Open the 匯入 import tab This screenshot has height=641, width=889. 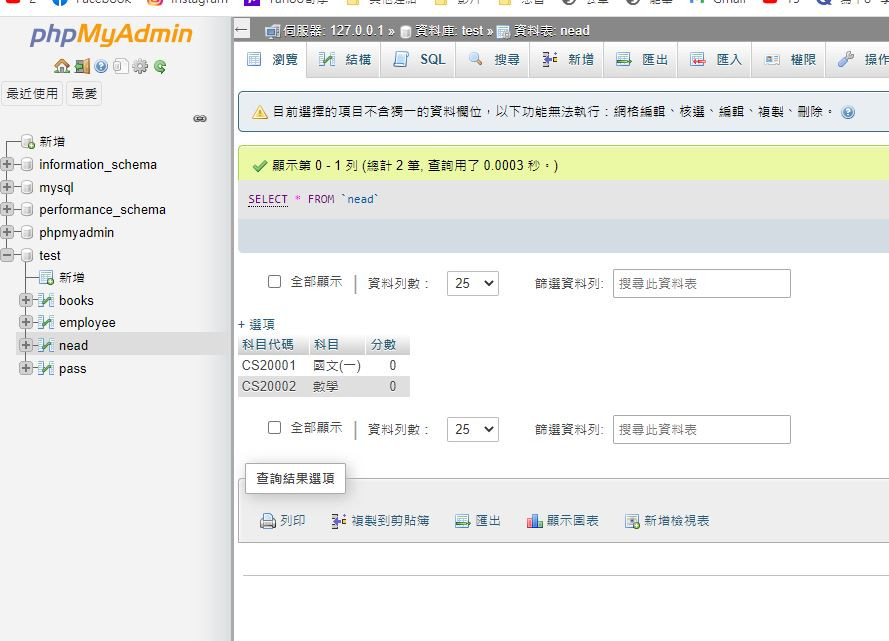point(715,60)
